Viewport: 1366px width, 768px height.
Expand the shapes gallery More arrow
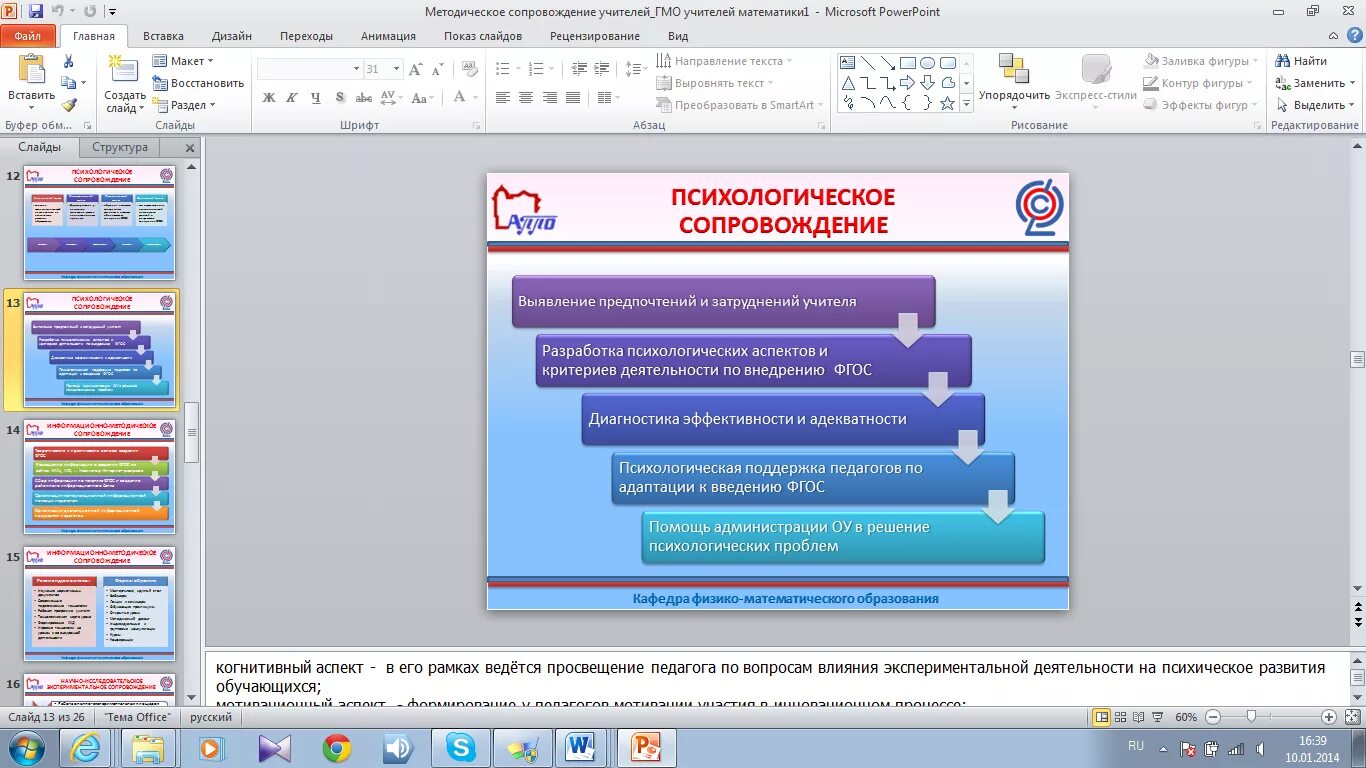click(967, 104)
